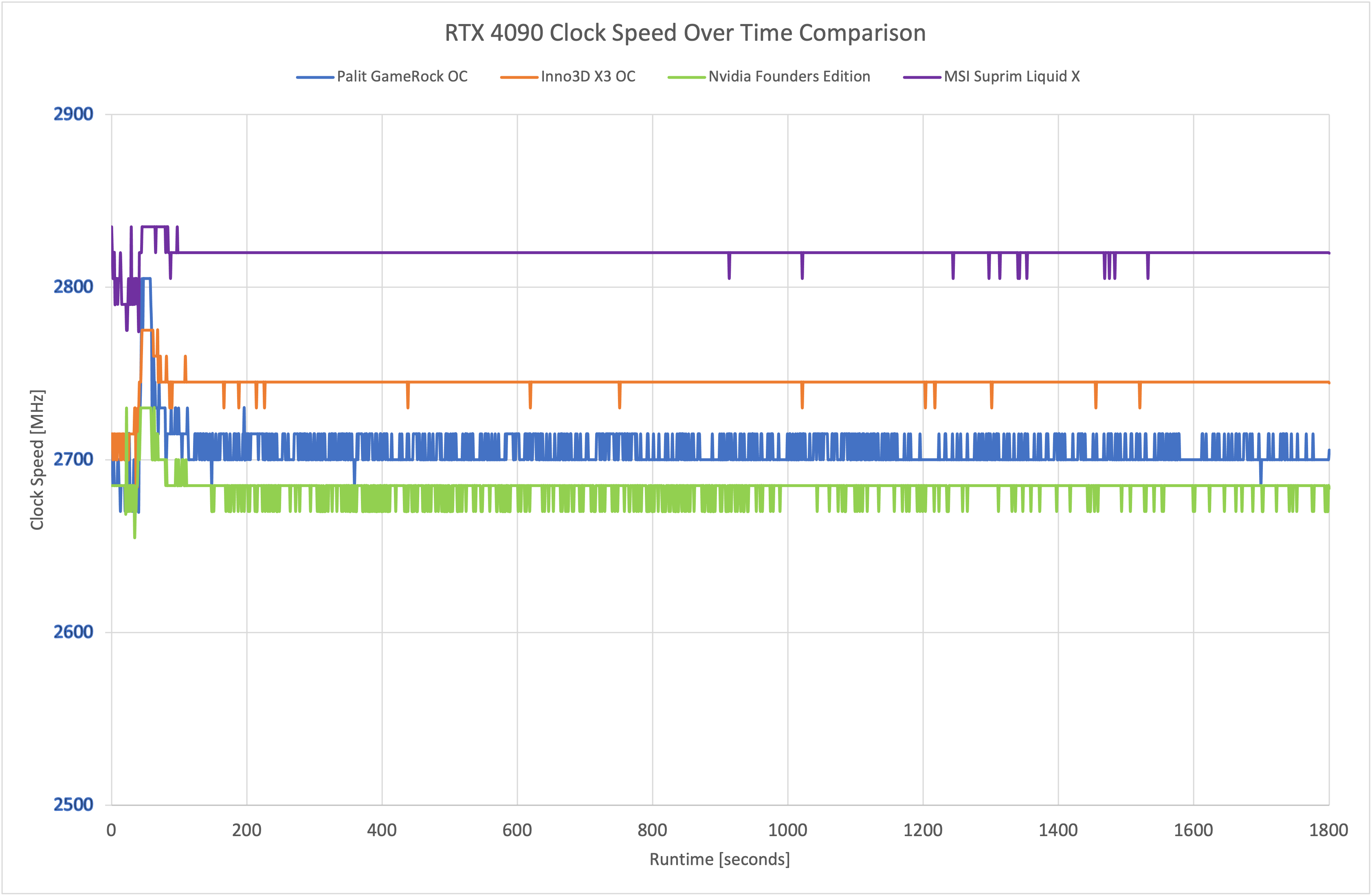Image resolution: width=1372 pixels, height=896 pixels.
Task: Select the Clock Speed [MHz] axis title
Action: (x=37, y=459)
